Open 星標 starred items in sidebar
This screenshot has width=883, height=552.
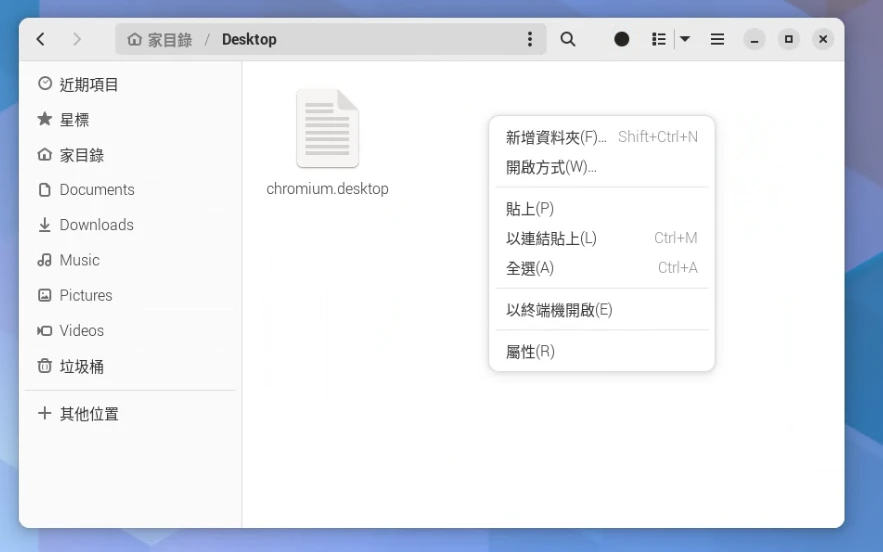click(74, 120)
